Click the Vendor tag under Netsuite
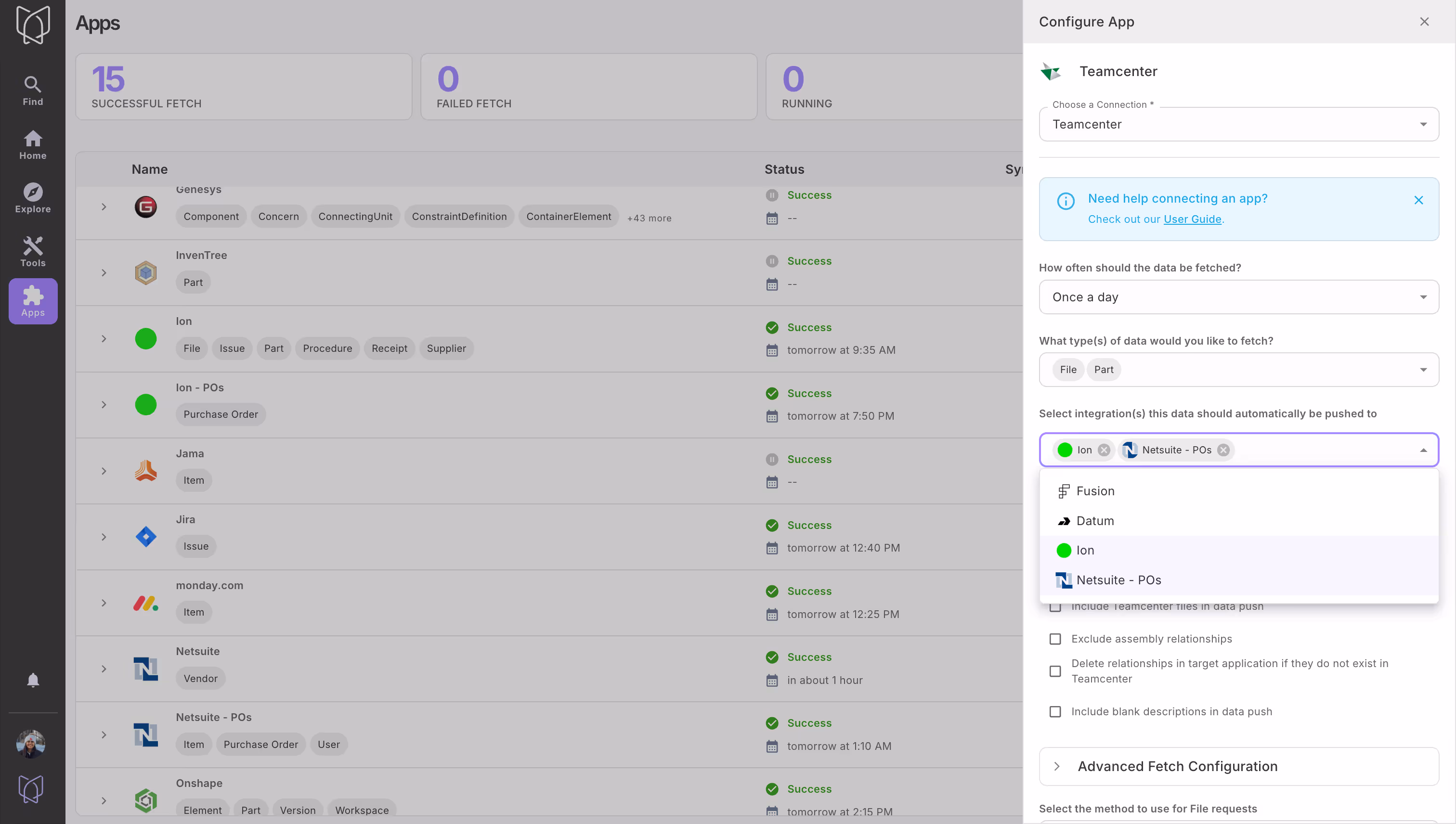 click(x=200, y=679)
